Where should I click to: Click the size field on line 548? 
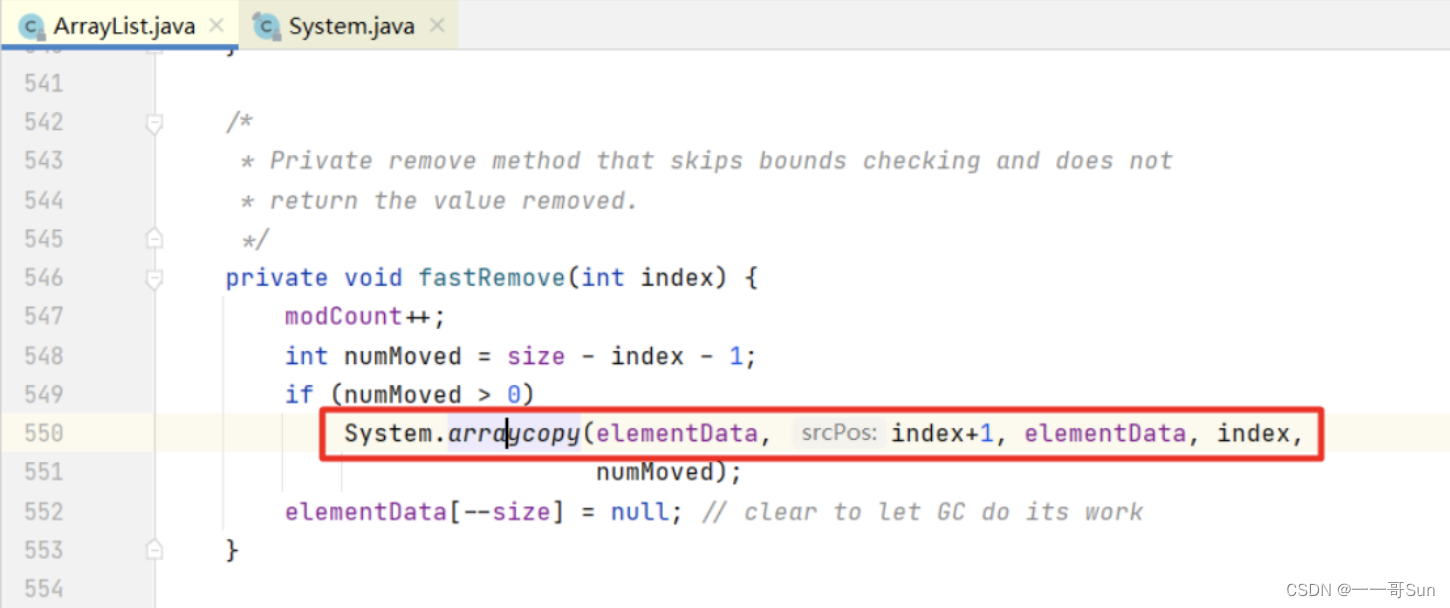[x=536, y=356]
